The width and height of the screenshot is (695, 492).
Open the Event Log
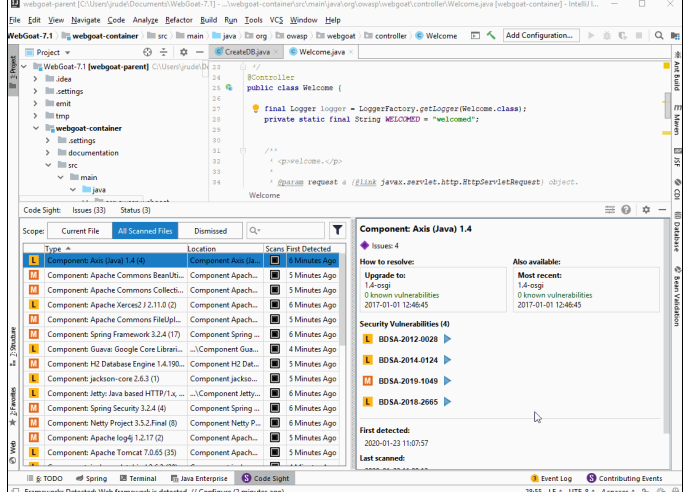[x=551, y=478]
